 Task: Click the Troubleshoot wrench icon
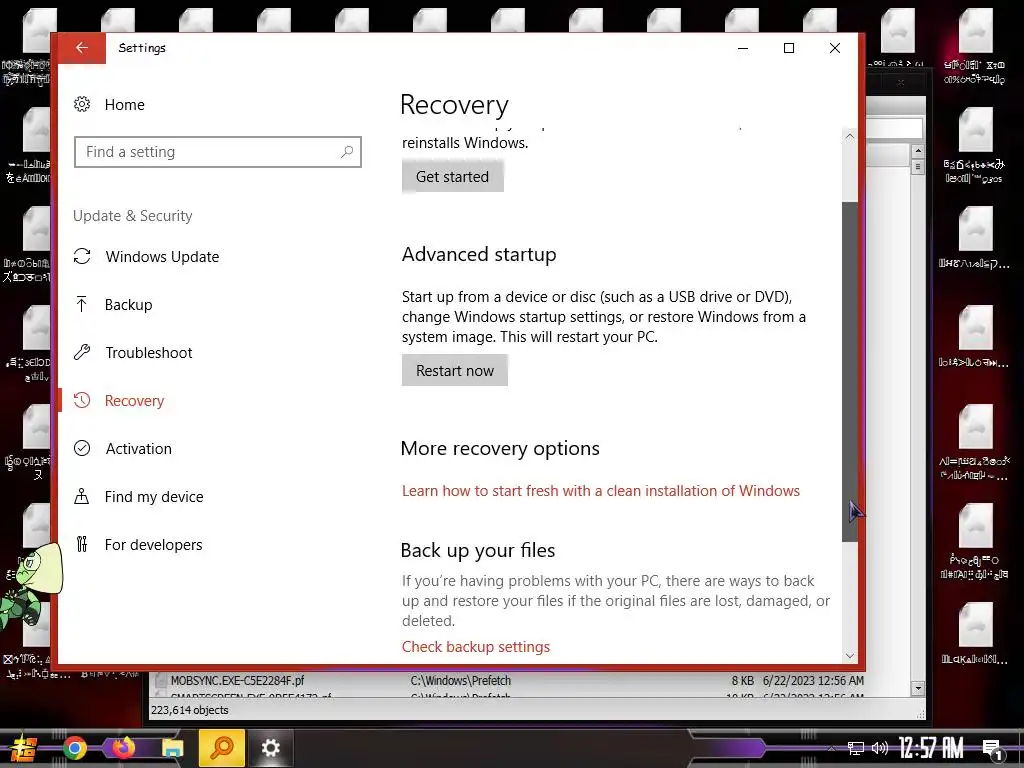pos(82,353)
